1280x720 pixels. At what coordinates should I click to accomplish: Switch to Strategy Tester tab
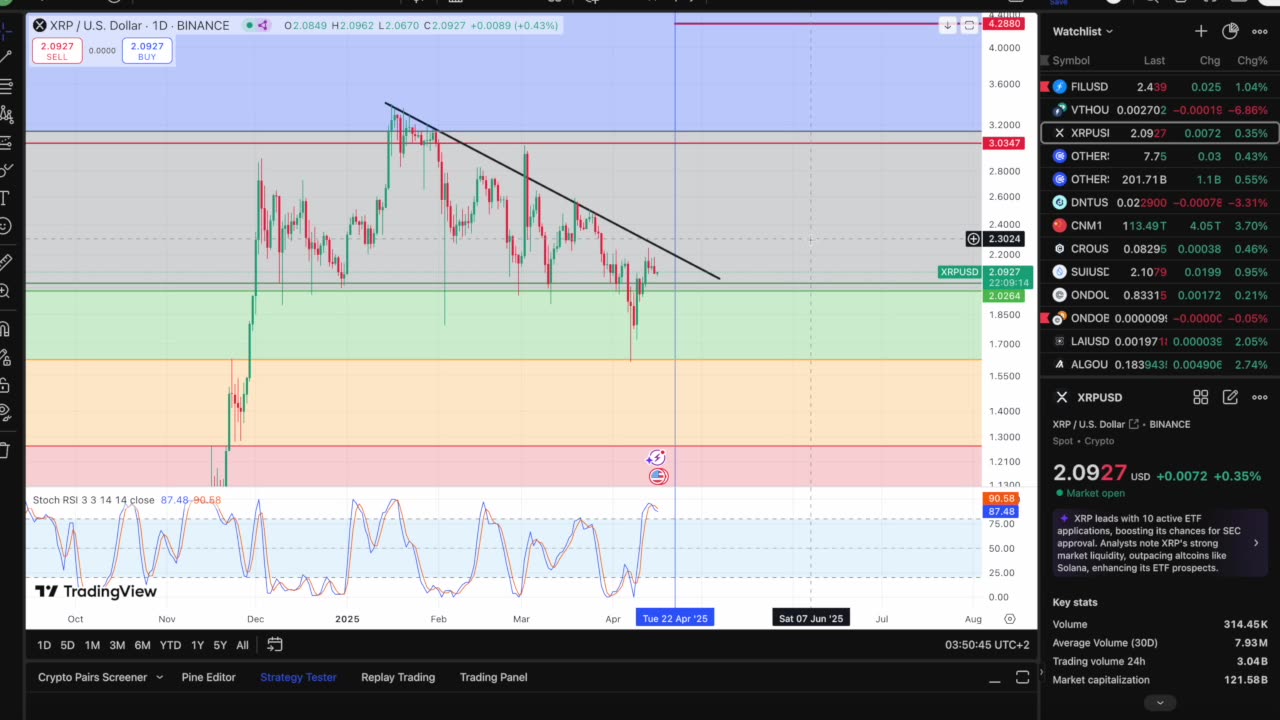click(x=298, y=677)
